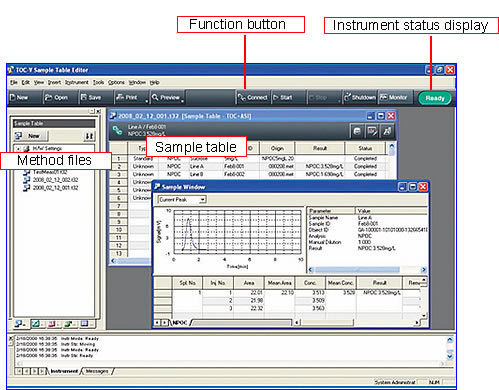
Task: Click the Origin column header
Action: (x=277, y=148)
